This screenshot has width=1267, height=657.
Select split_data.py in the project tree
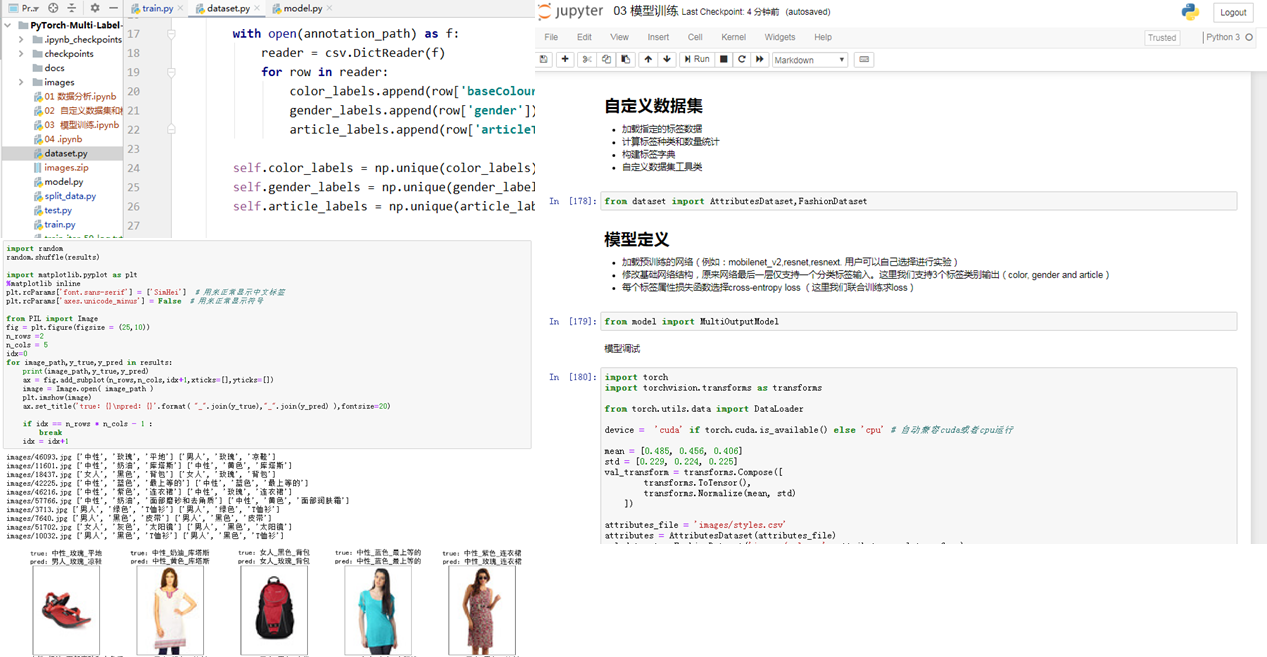tap(64, 196)
